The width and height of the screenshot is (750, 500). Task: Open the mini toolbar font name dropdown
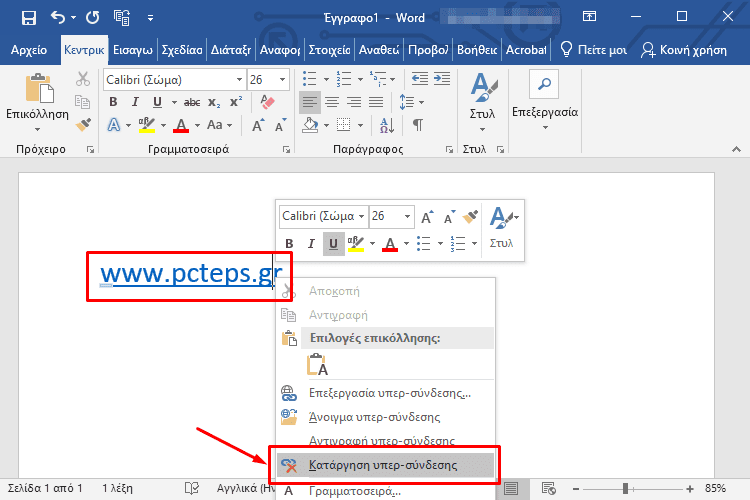362,216
